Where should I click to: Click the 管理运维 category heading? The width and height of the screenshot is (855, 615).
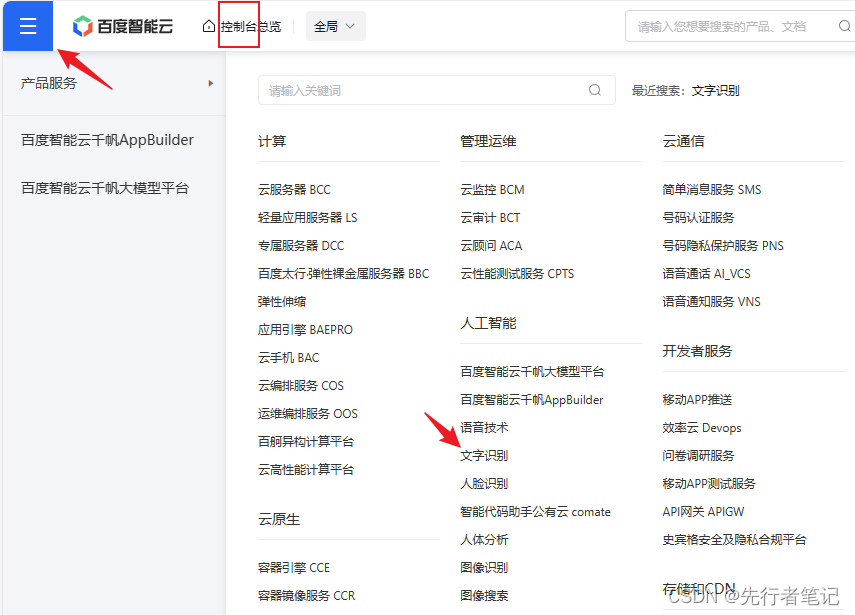tap(489, 141)
